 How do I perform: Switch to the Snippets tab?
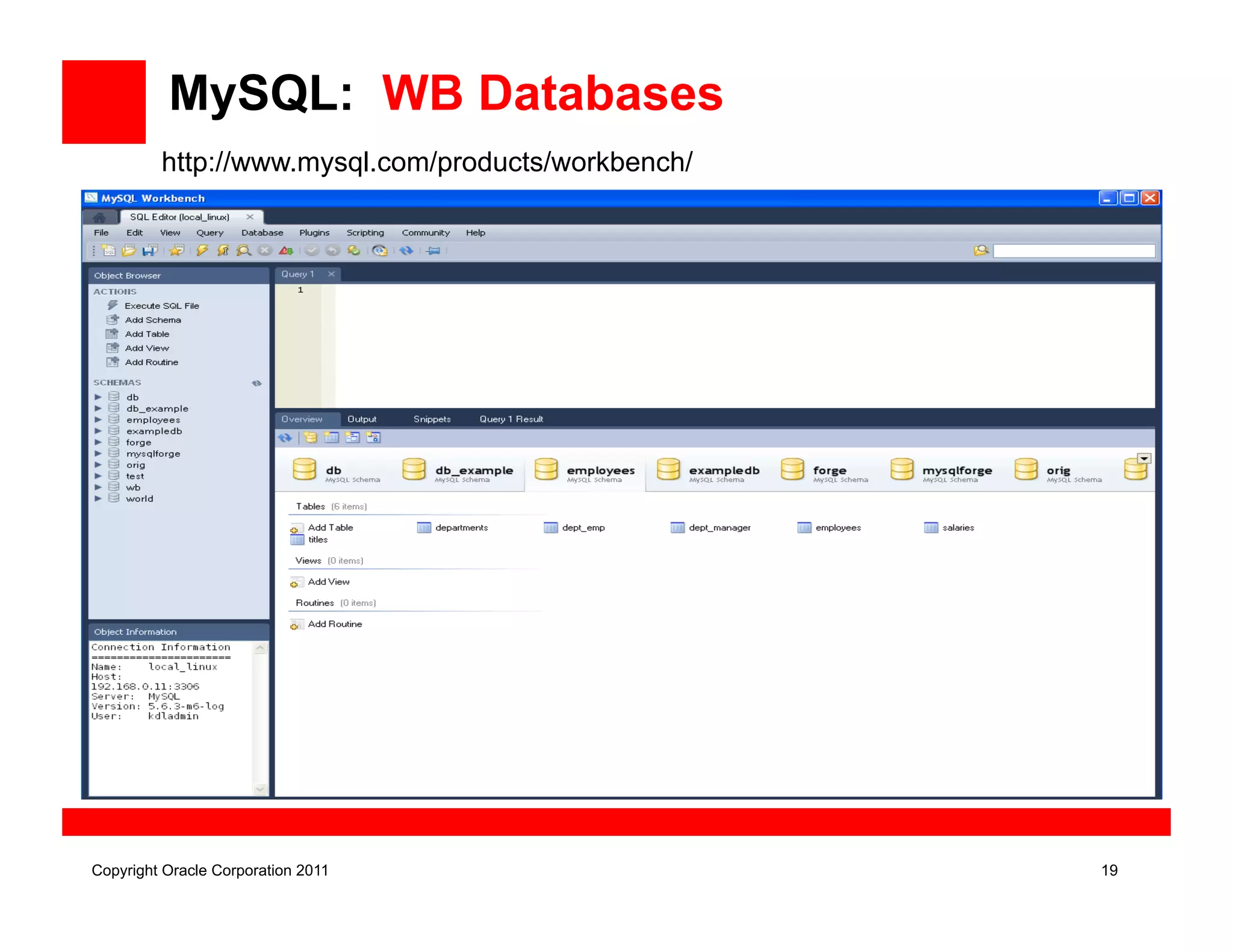432,419
